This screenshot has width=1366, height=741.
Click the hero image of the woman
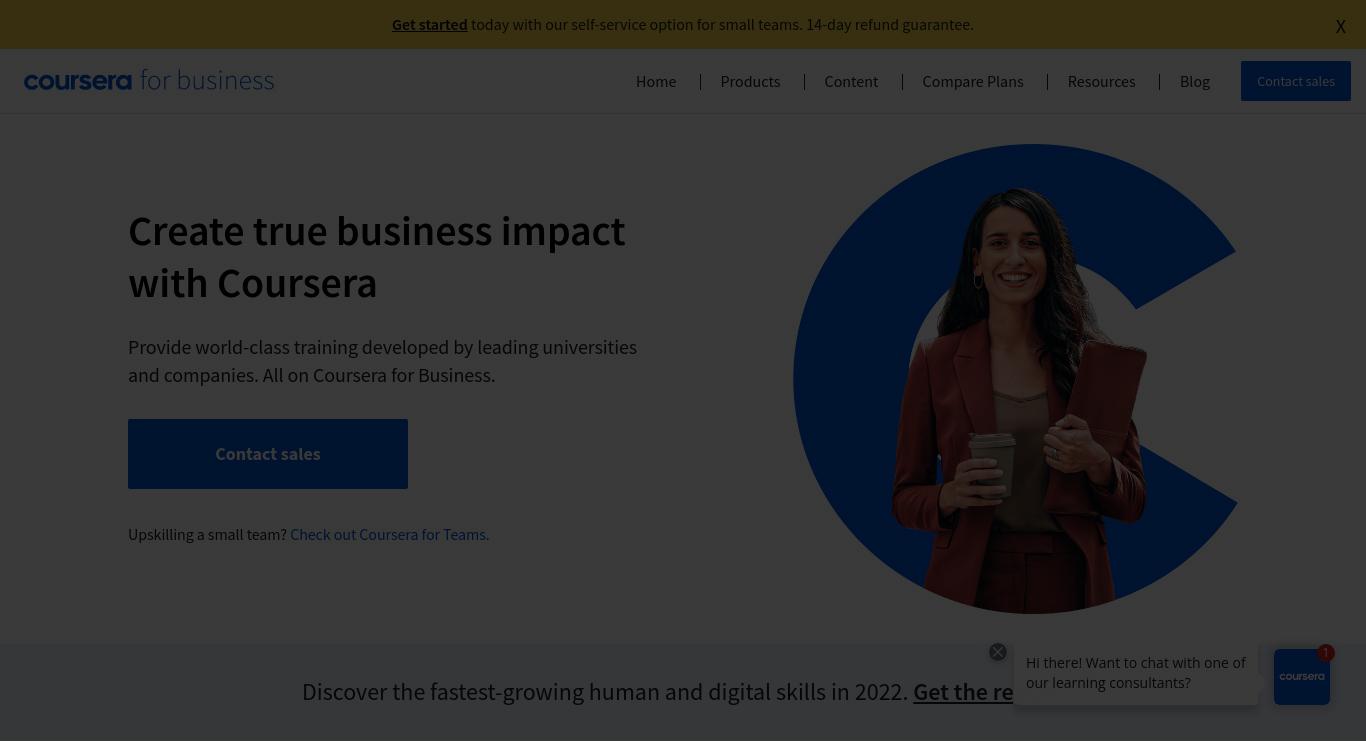(1015, 379)
